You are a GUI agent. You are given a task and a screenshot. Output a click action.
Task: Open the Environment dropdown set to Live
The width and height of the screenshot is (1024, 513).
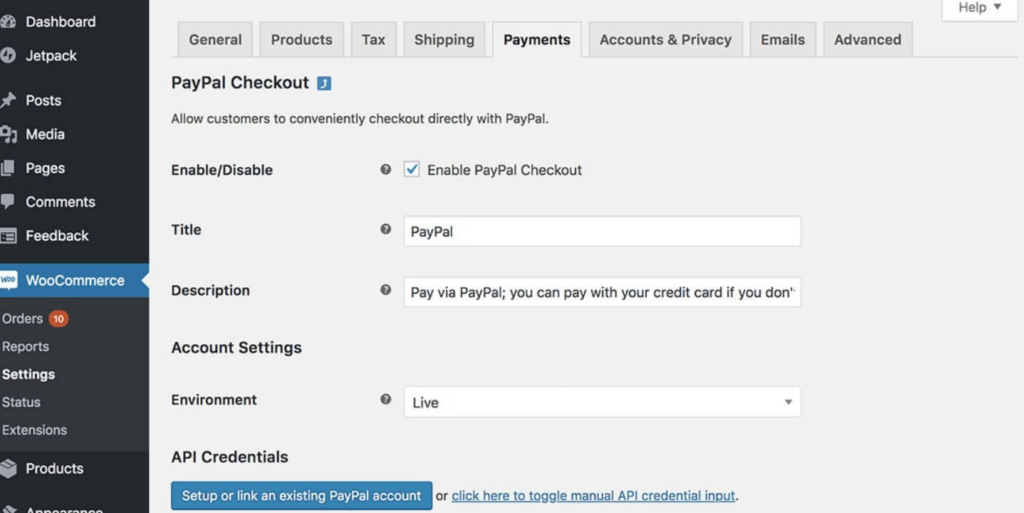point(602,402)
